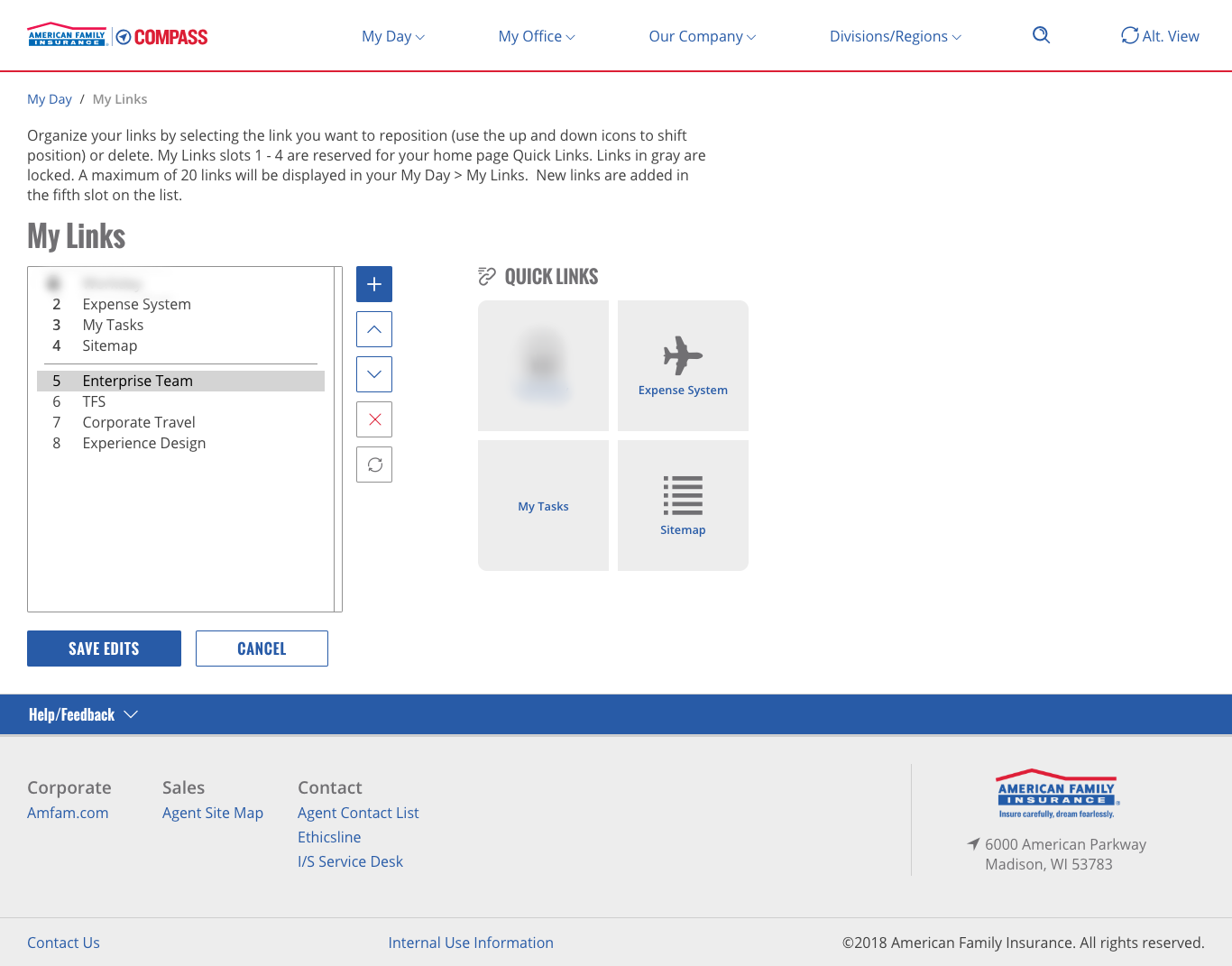Select the locked My Tasks list entry

pos(180,325)
